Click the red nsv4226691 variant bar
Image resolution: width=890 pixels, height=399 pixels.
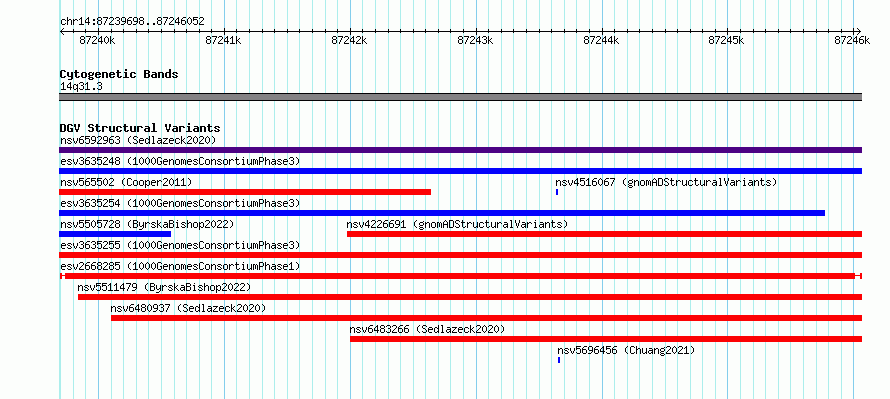(604, 234)
